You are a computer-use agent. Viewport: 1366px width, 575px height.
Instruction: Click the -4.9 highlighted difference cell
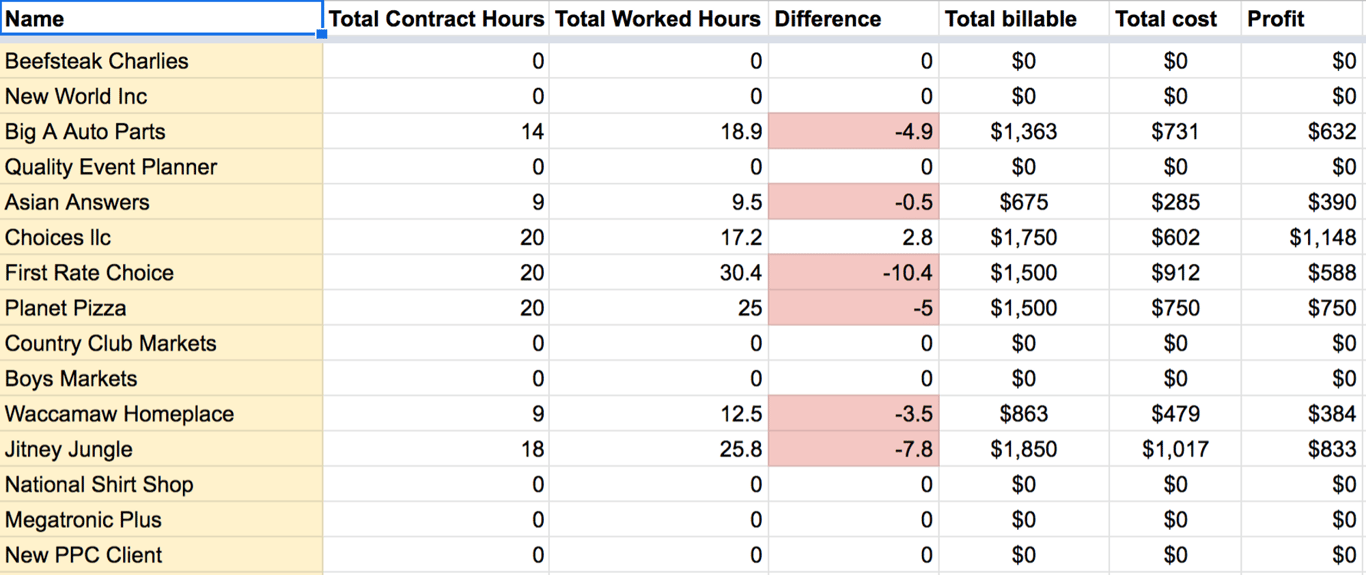853,131
